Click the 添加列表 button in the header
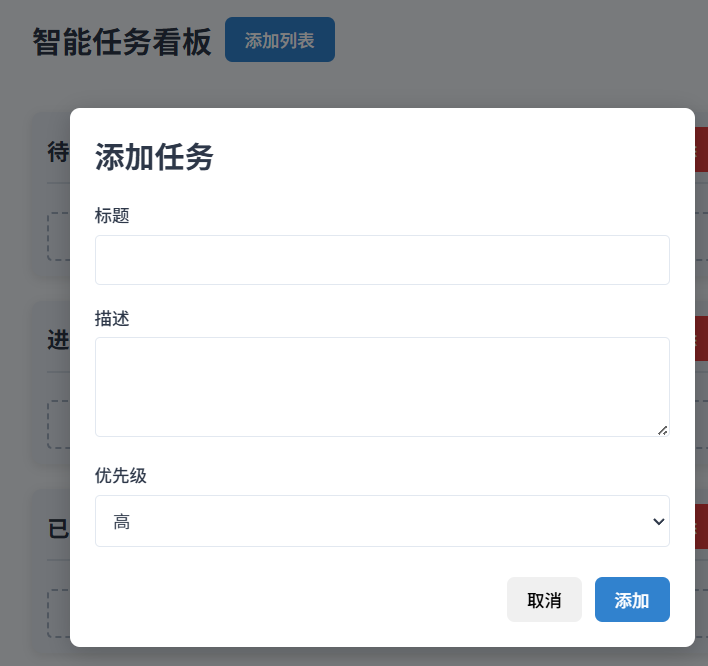 (280, 40)
